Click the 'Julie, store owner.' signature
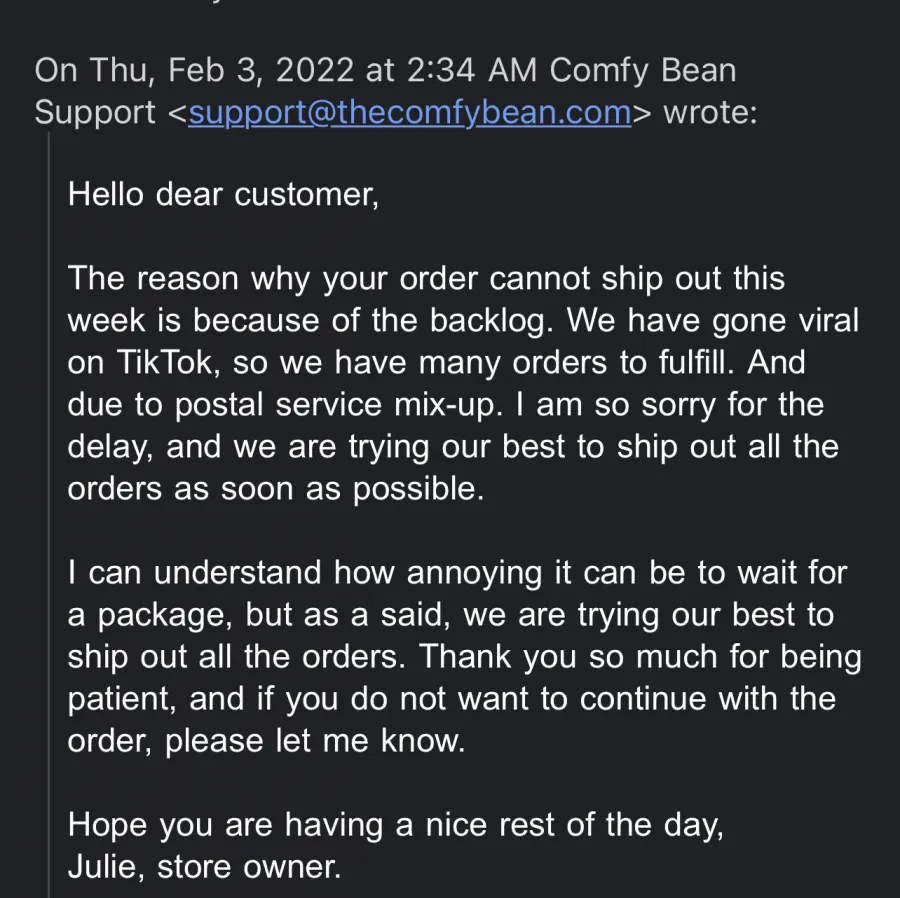The width and height of the screenshot is (900, 898). click(204, 866)
